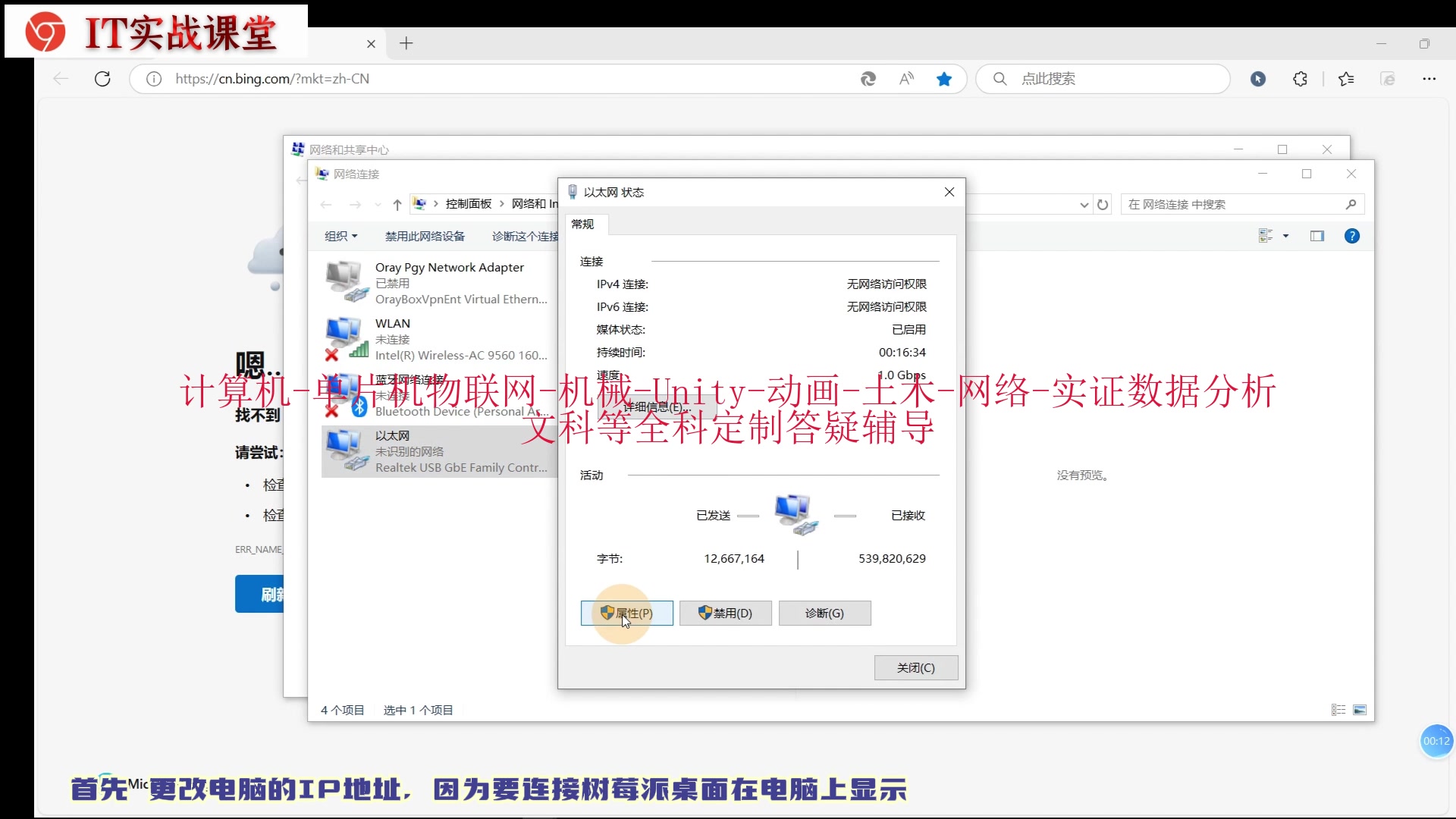Open the view options dropdown arrow
The width and height of the screenshot is (1456, 819).
pyautogui.click(x=1285, y=236)
